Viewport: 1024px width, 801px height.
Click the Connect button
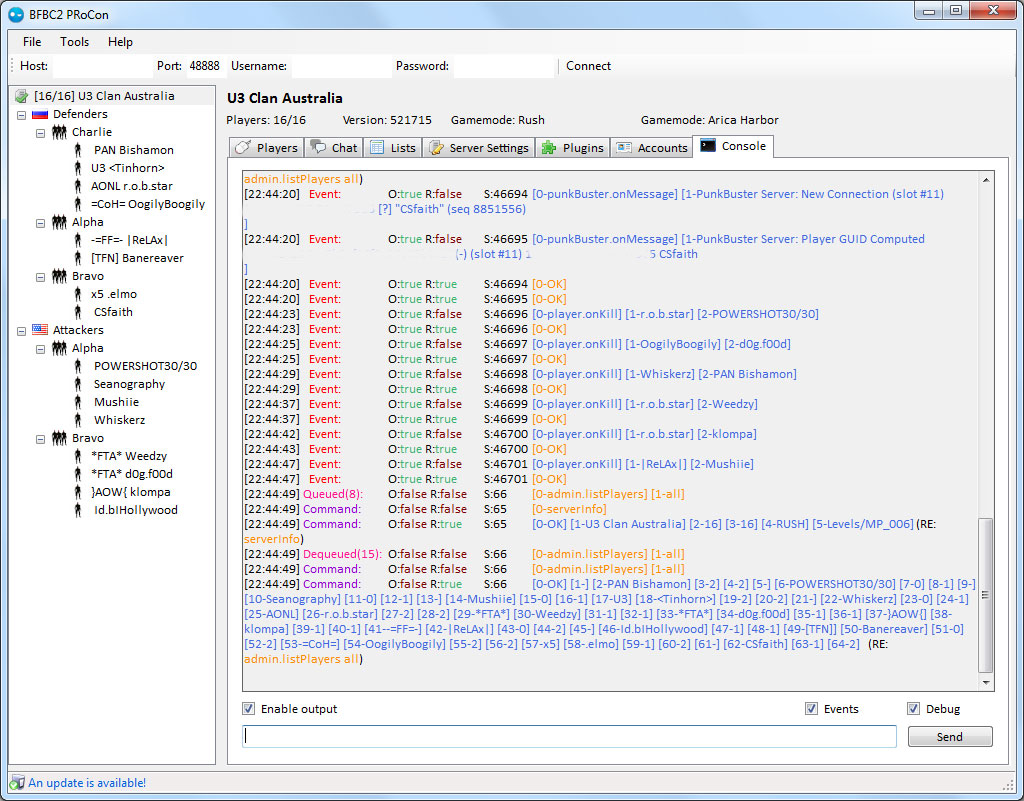[x=588, y=66]
